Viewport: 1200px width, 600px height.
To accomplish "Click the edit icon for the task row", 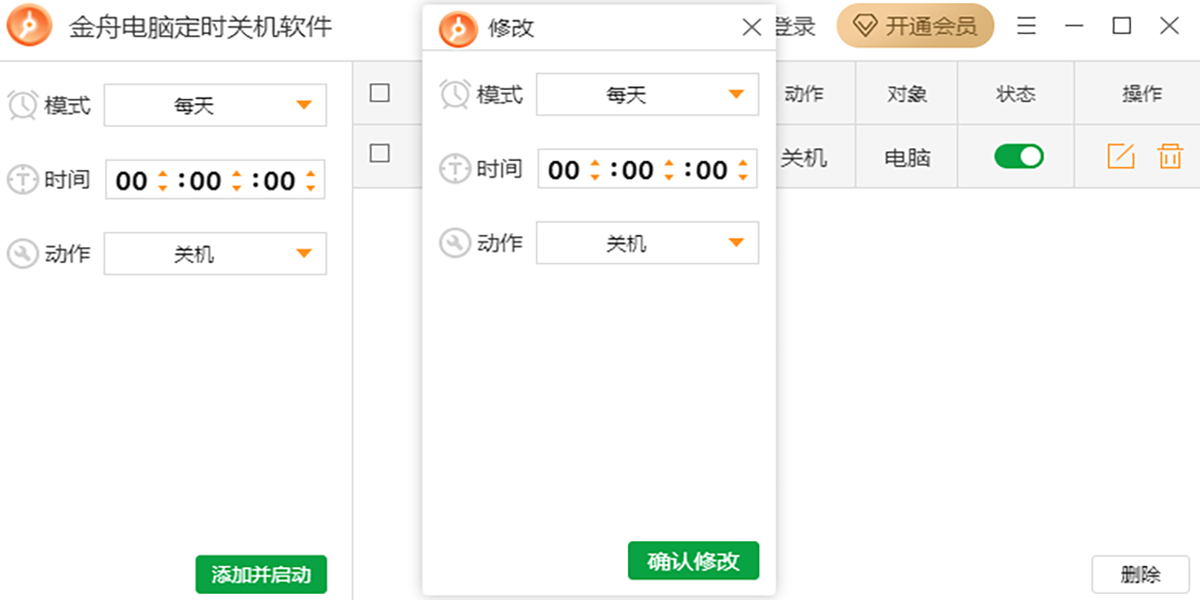I will [1120, 156].
